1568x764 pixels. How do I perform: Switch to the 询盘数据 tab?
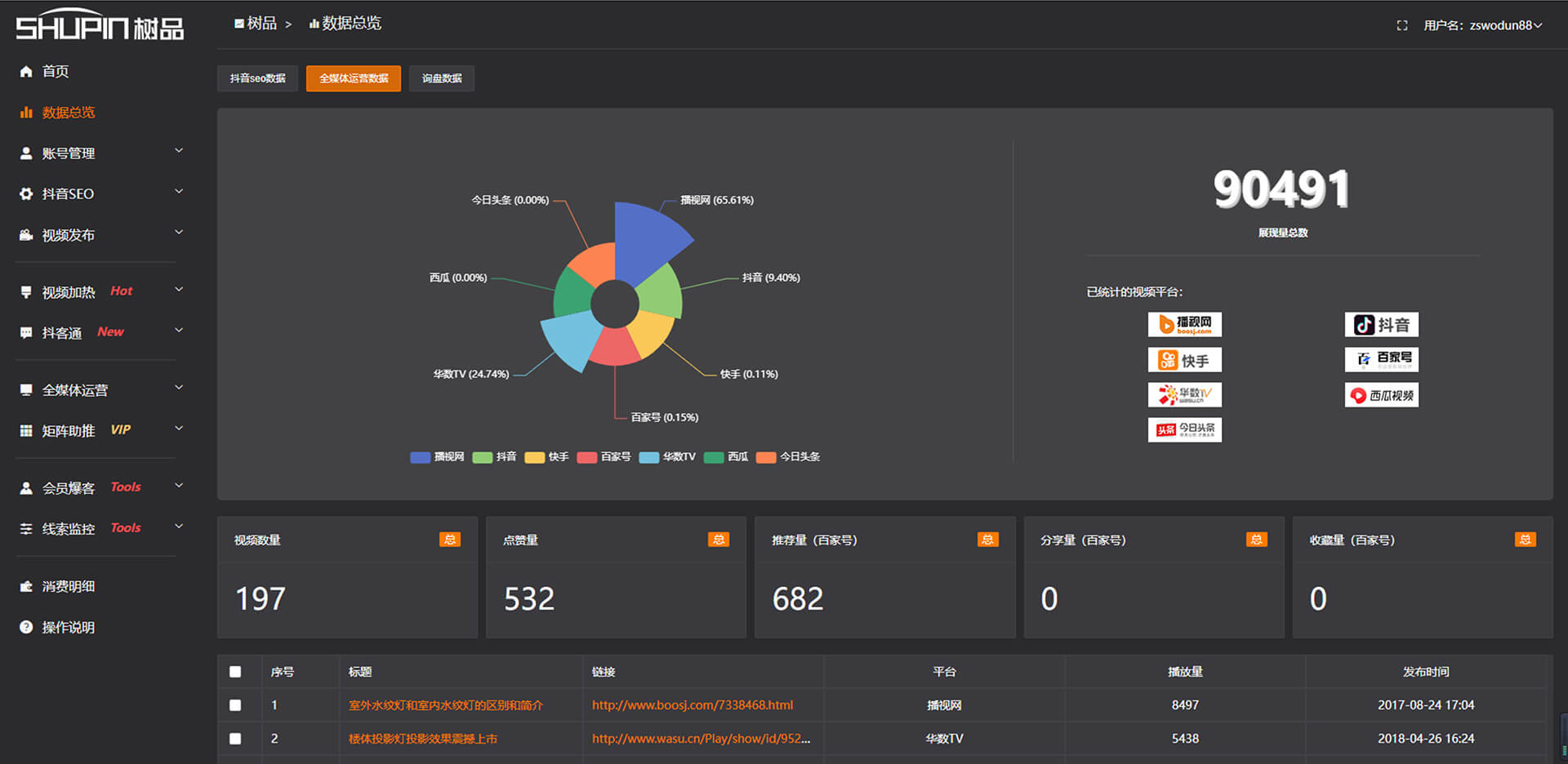(441, 78)
